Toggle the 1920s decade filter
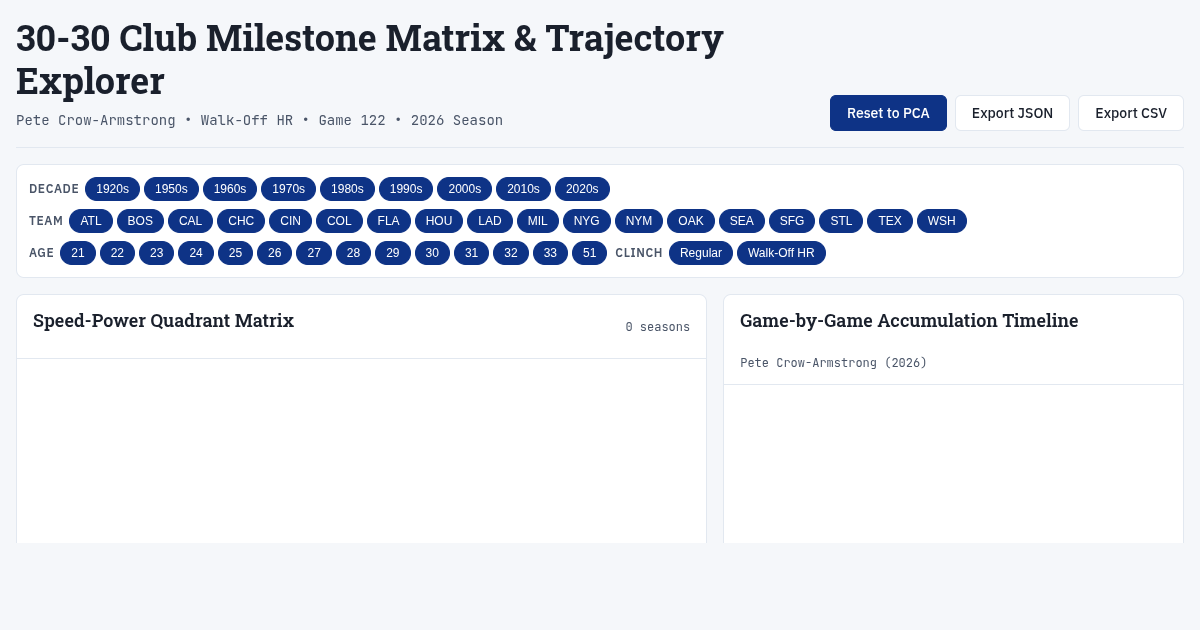 [x=112, y=189]
